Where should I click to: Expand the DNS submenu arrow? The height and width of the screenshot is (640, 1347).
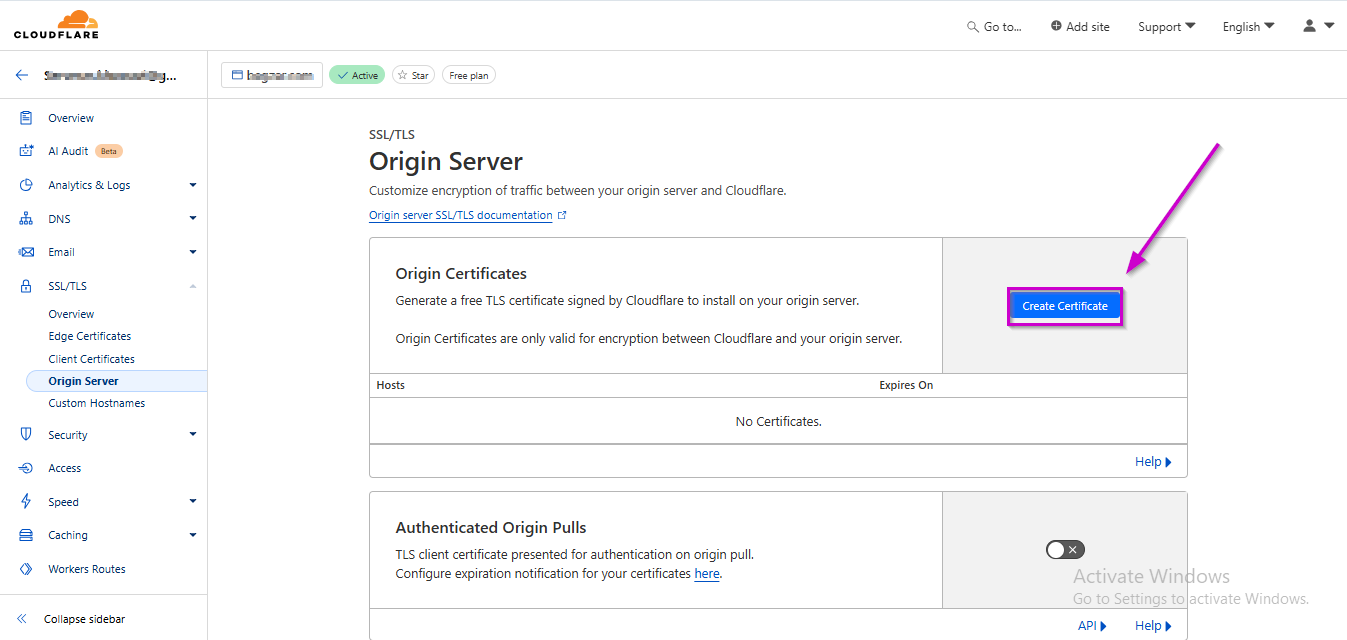click(x=193, y=218)
